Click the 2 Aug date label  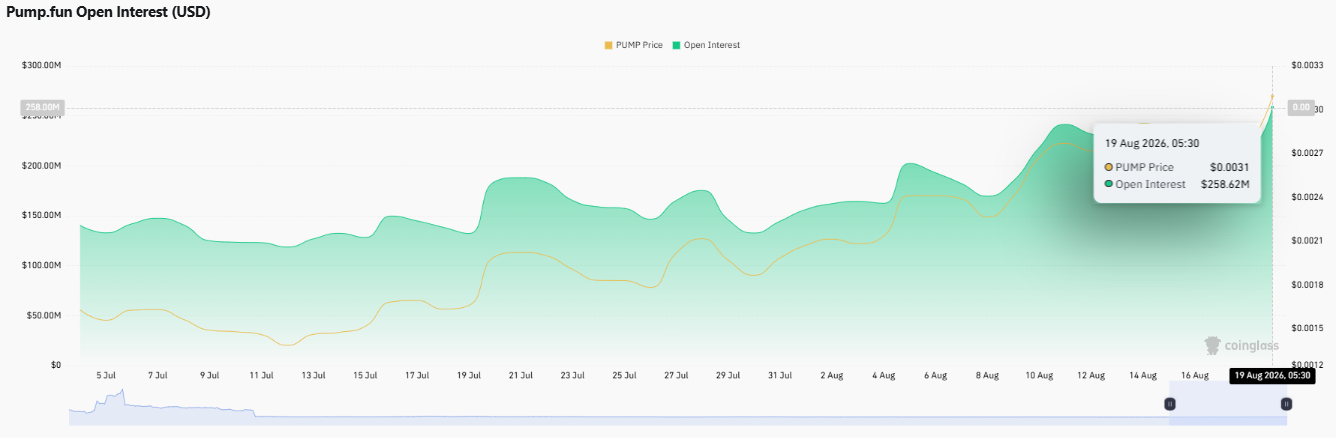831,376
